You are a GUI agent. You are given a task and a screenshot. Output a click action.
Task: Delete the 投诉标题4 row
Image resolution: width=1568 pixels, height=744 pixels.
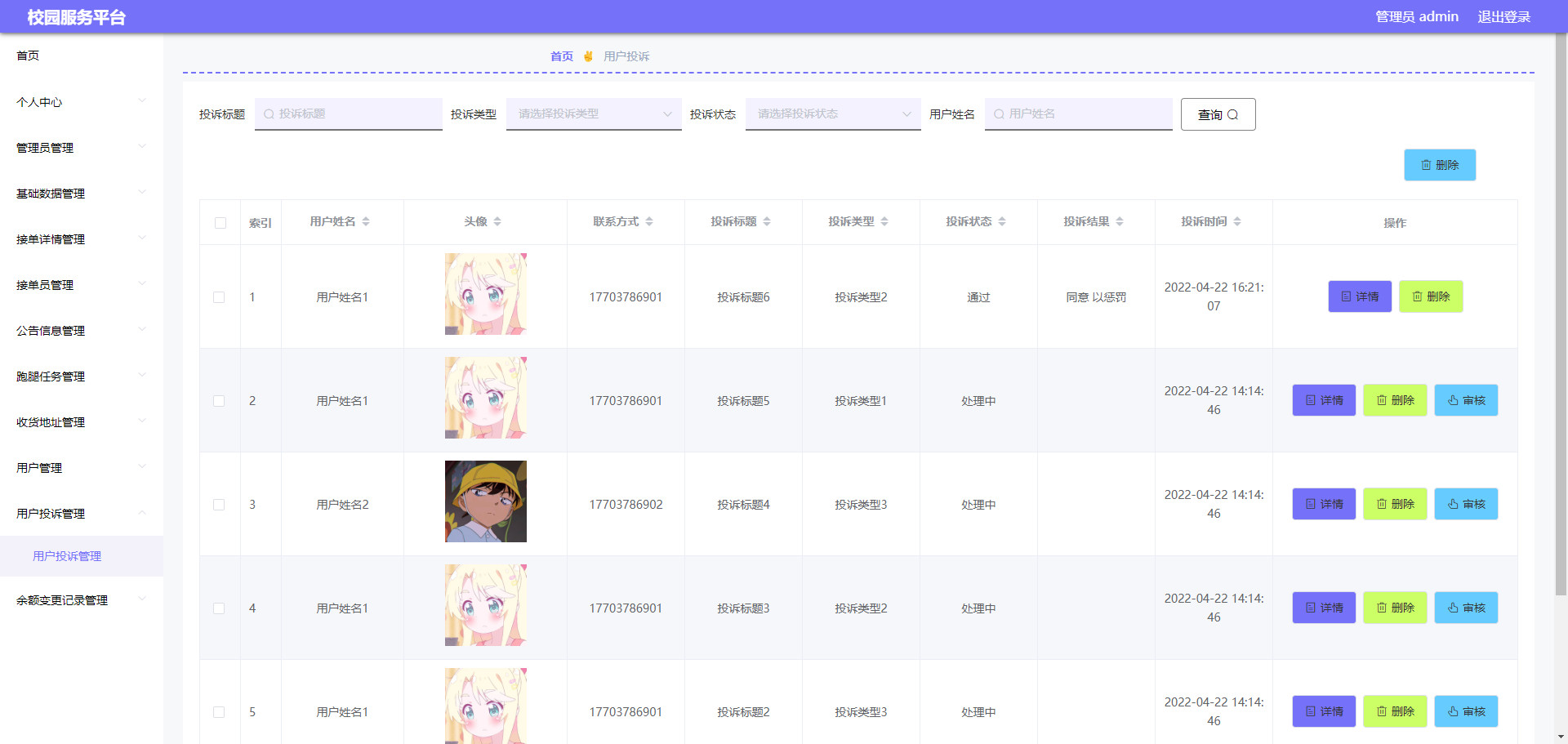point(1395,504)
